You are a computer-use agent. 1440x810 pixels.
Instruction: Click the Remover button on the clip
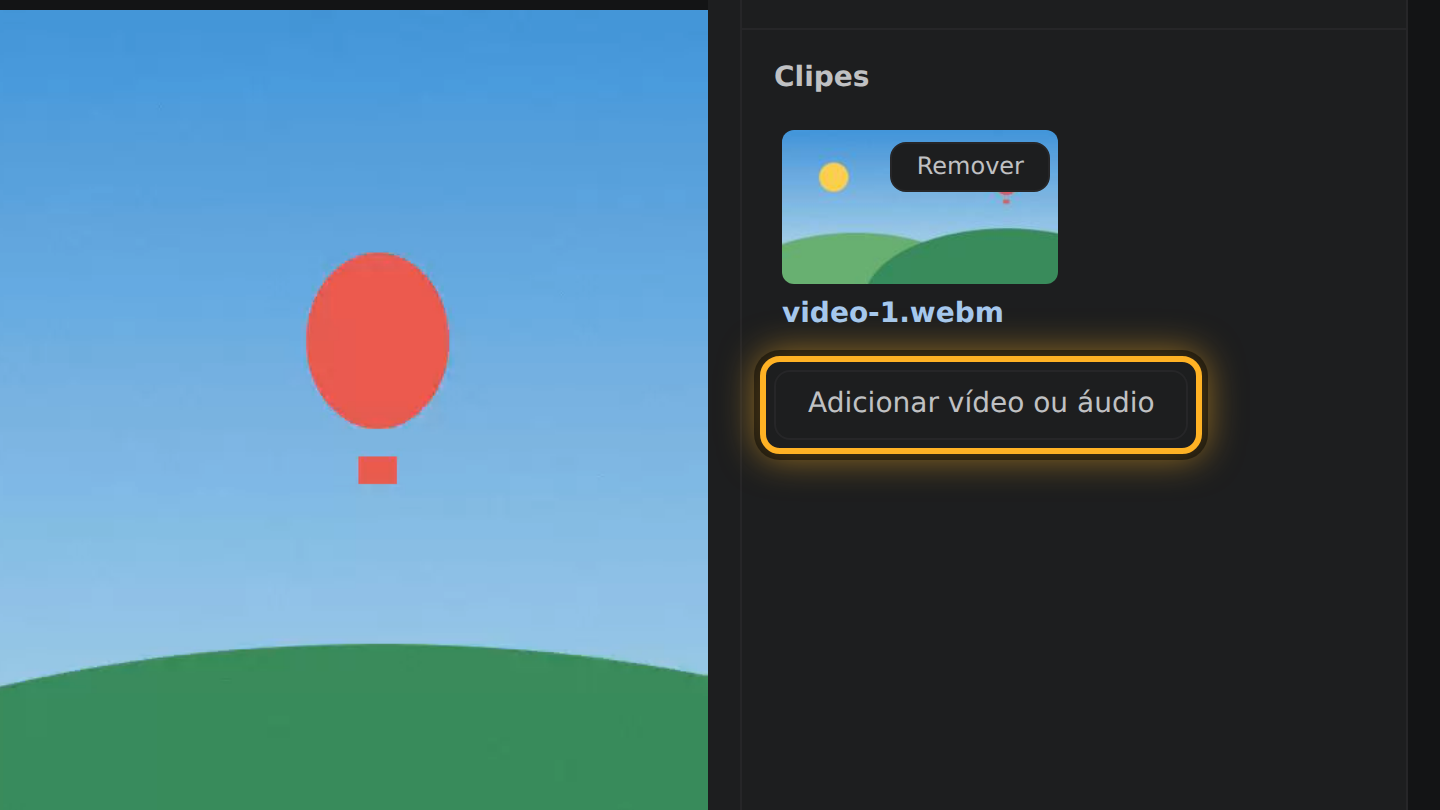(x=969, y=166)
